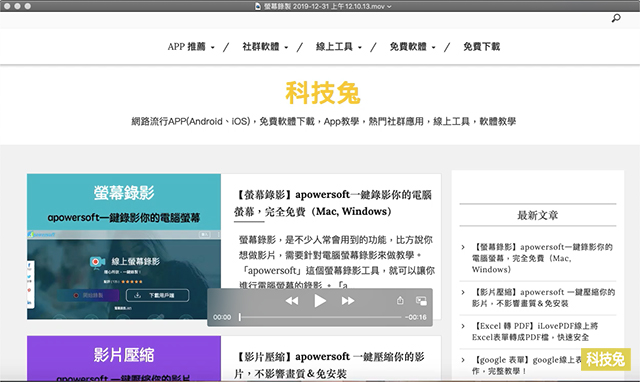Open sidebar link 【螢幕錄影】apowersoft一鍵錄影
The height and width of the screenshot is (382, 640).
coord(542,258)
